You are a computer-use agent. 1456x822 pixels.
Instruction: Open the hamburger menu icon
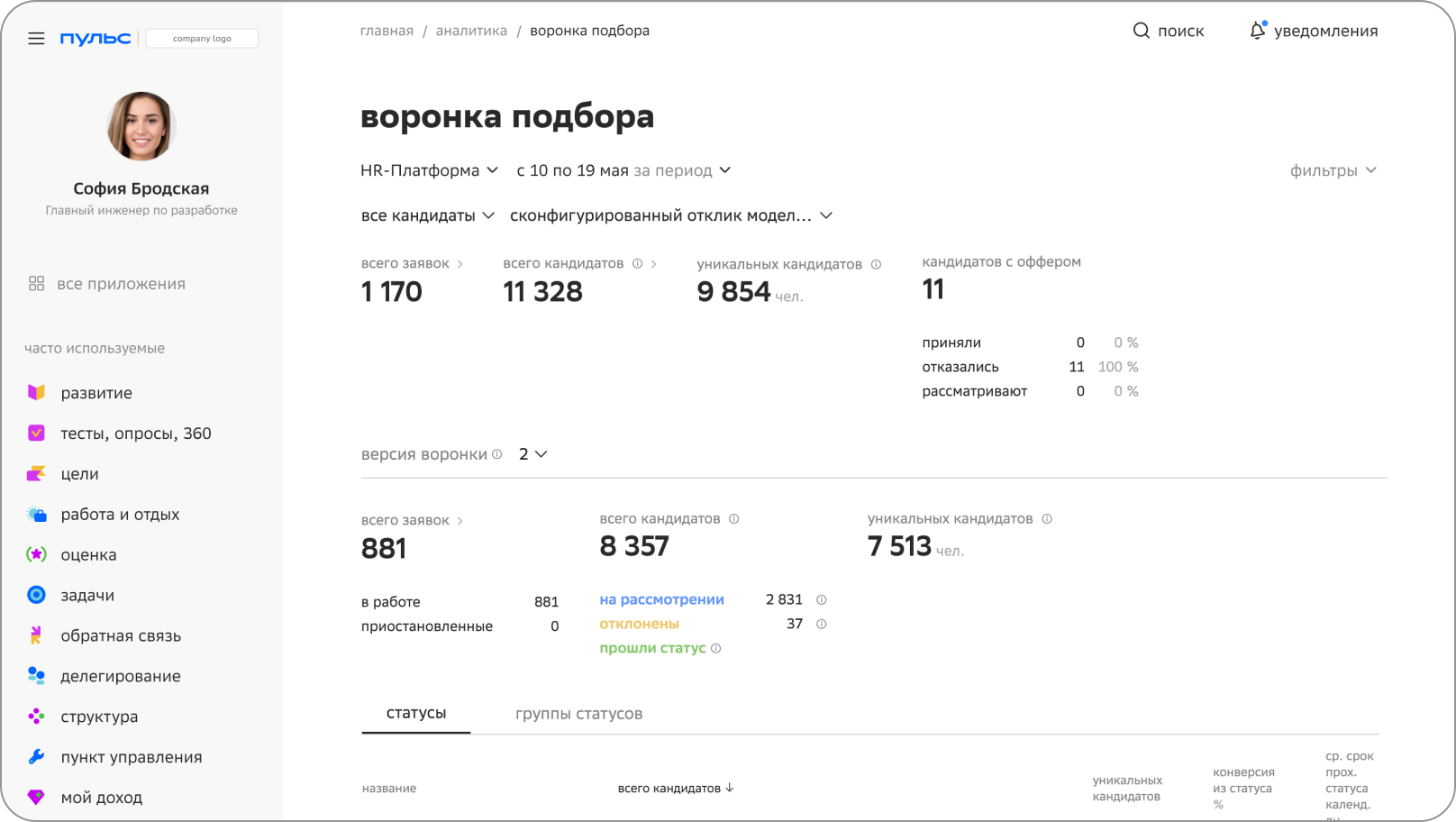(36, 39)
